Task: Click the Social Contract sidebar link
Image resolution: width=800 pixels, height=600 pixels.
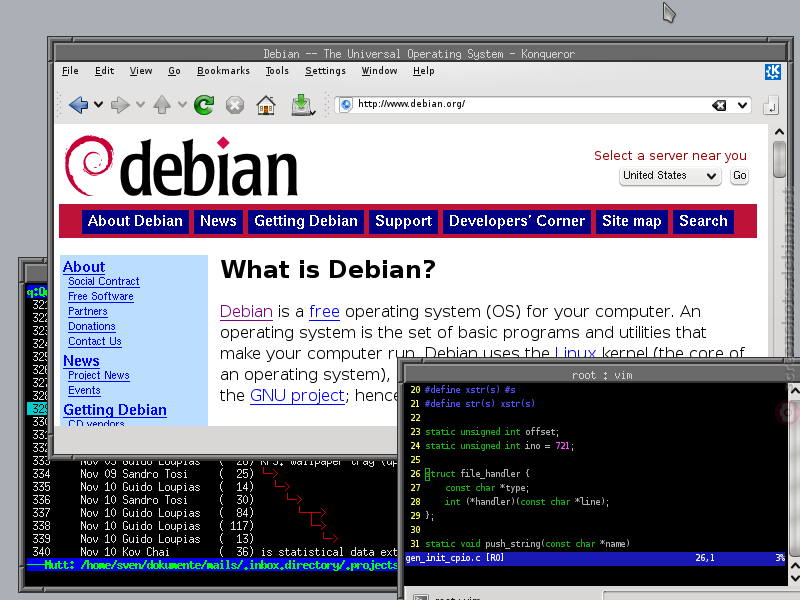Action: [104, 282]
